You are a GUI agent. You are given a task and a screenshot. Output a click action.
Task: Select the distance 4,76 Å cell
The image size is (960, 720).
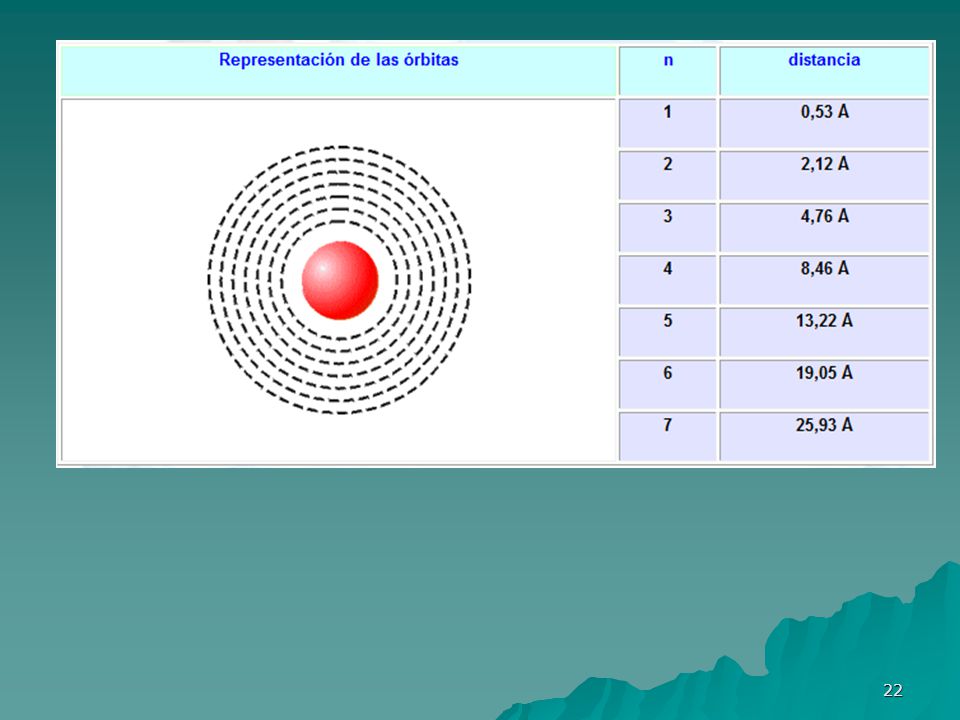824,227
